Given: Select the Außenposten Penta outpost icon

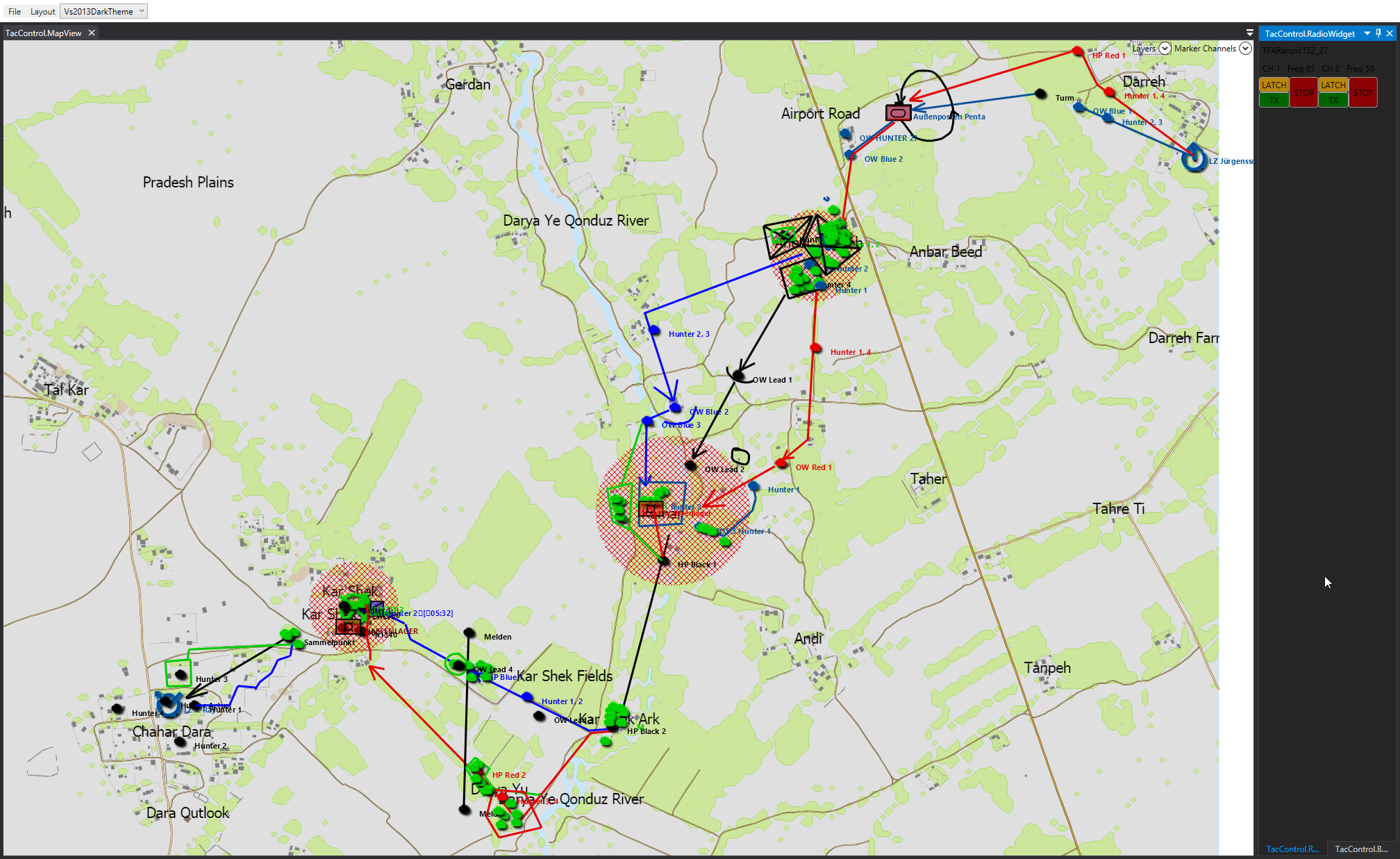Looking at the screenshot, I should pos(897,112).
